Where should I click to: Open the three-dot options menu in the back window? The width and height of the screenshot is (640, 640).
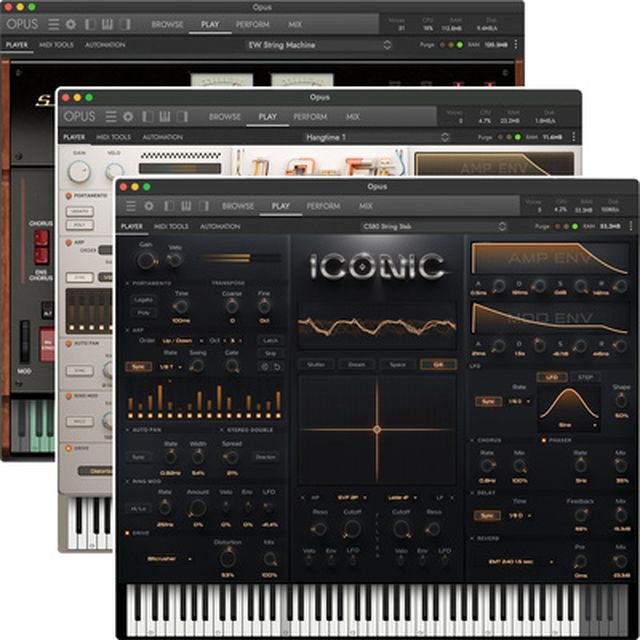click(x=516, y=44)
